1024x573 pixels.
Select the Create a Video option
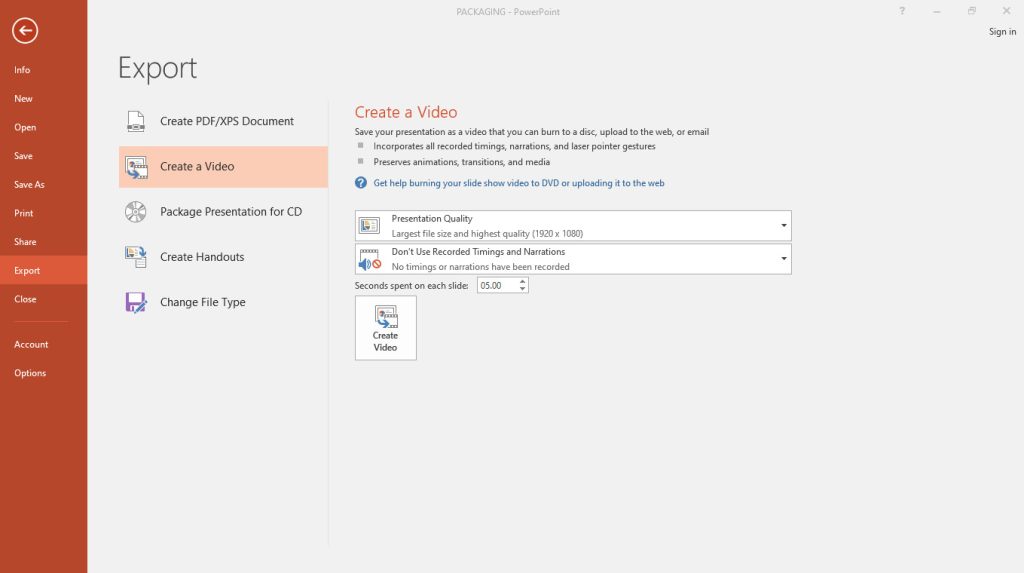point(223,167)
